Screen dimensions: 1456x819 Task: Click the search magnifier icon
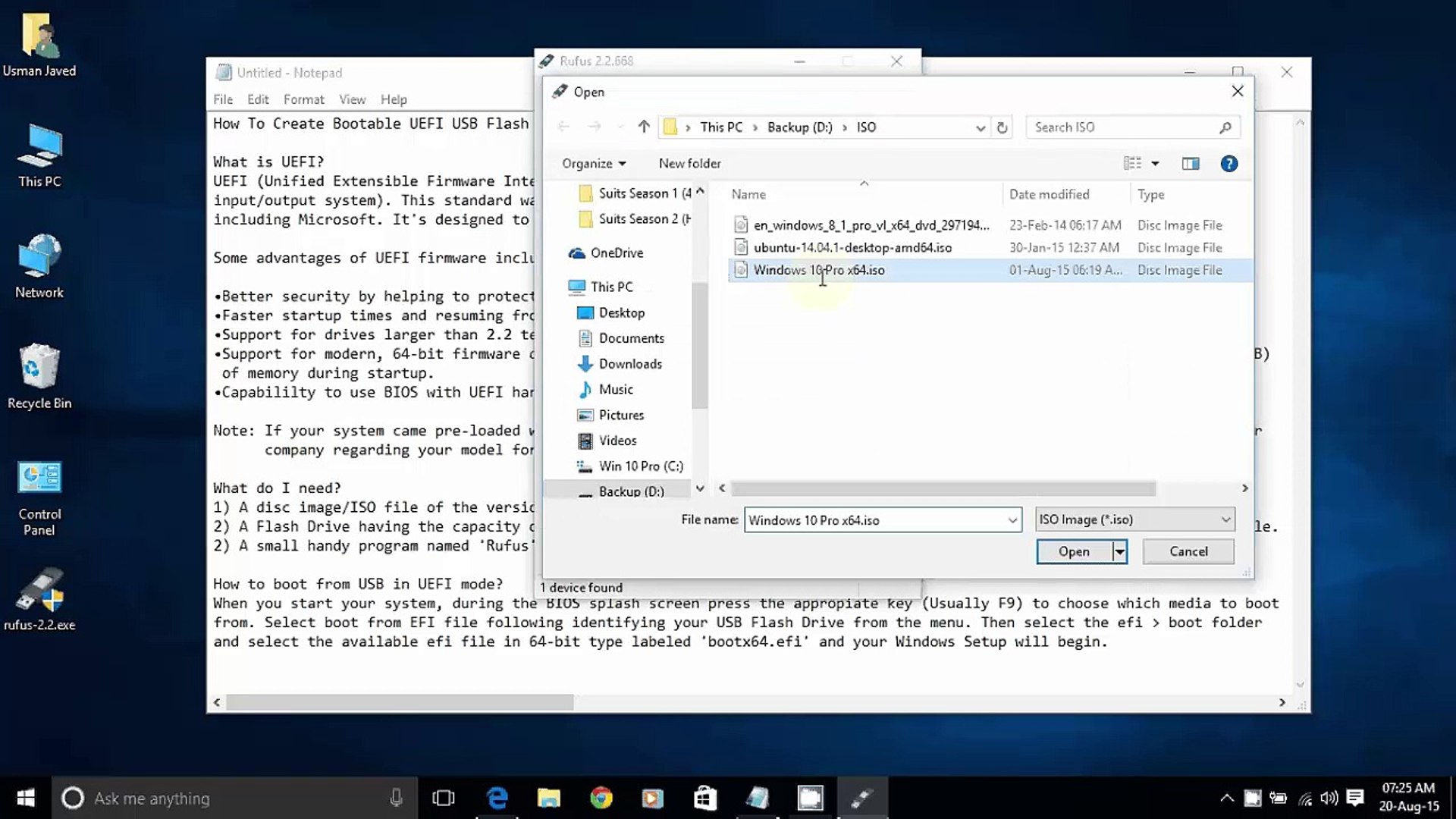point(1225,127)
